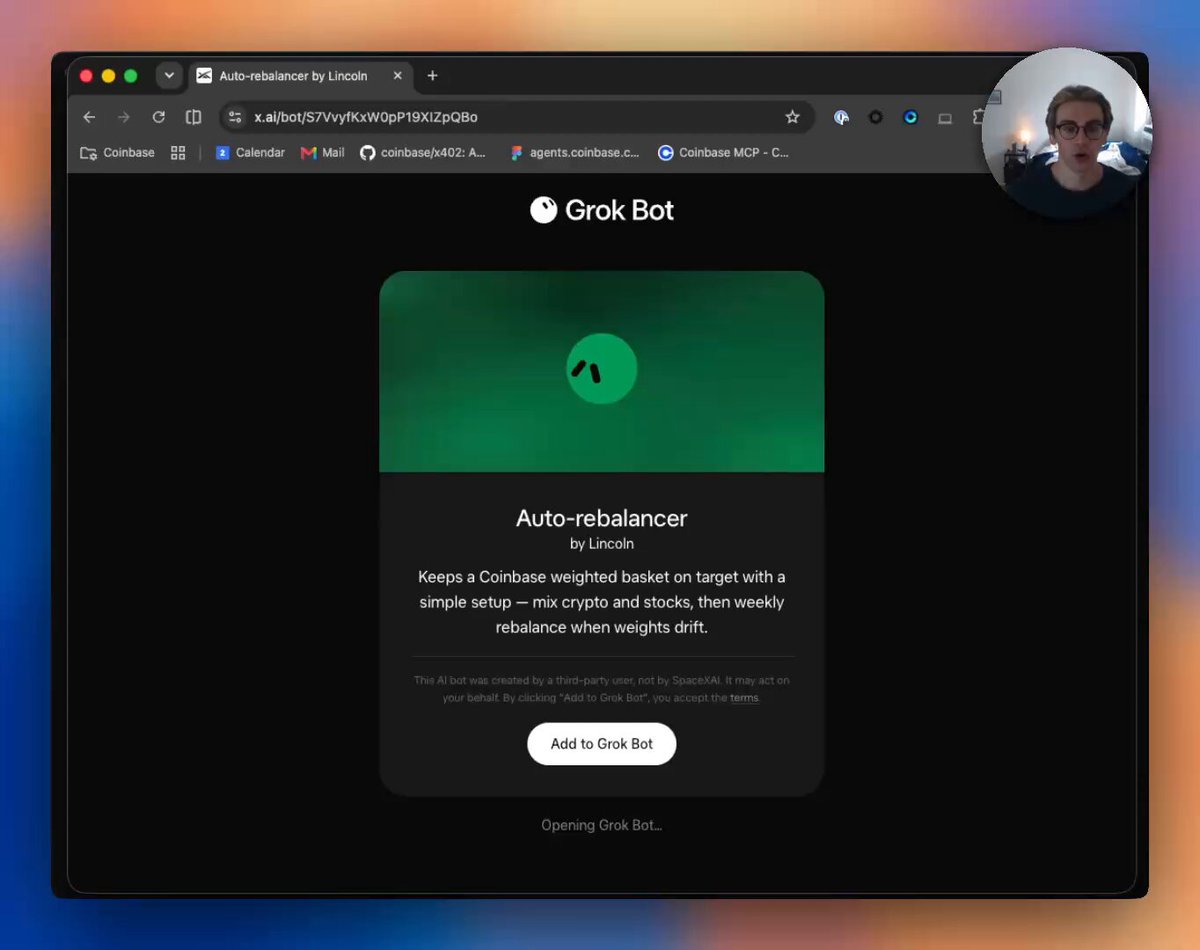The image size is (1200, 950).
Task: Click the Add to Grok Bot button
Action: [602, 744]
